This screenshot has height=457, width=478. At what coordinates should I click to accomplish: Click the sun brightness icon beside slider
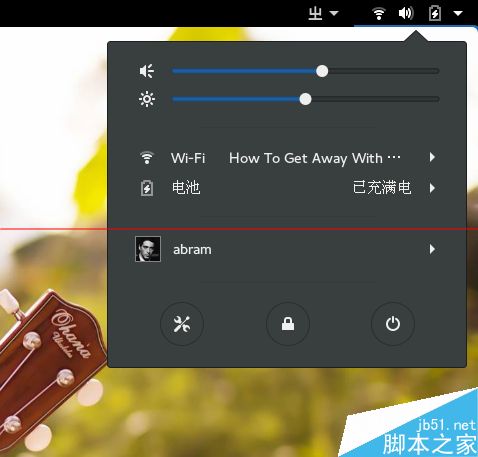pyautogui.click(x=147, y=99)
